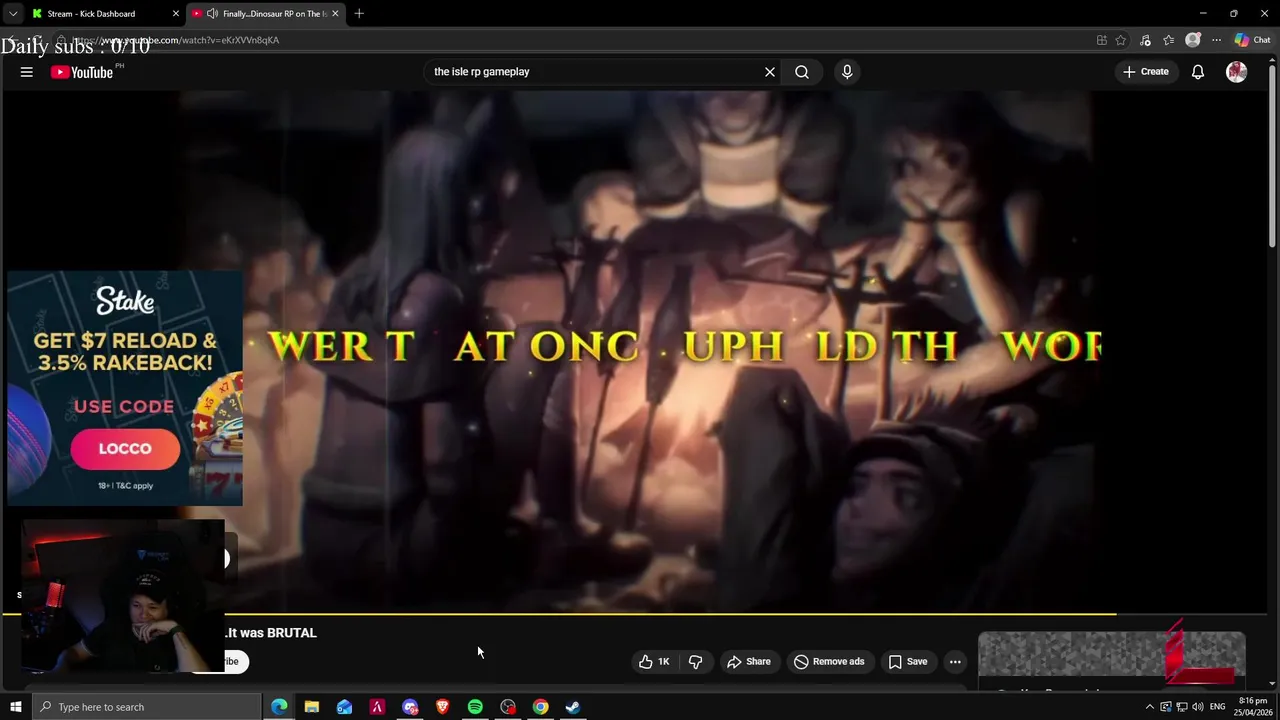Image resolution: width=1280 pixels, height=720 pixels.
Task: Open the browser favorites list icon
Action: point(1168,40)
